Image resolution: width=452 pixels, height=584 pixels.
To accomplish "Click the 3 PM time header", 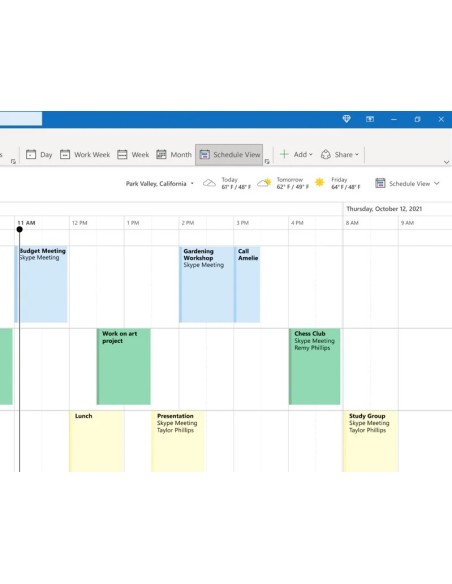I will coord(242,223).
